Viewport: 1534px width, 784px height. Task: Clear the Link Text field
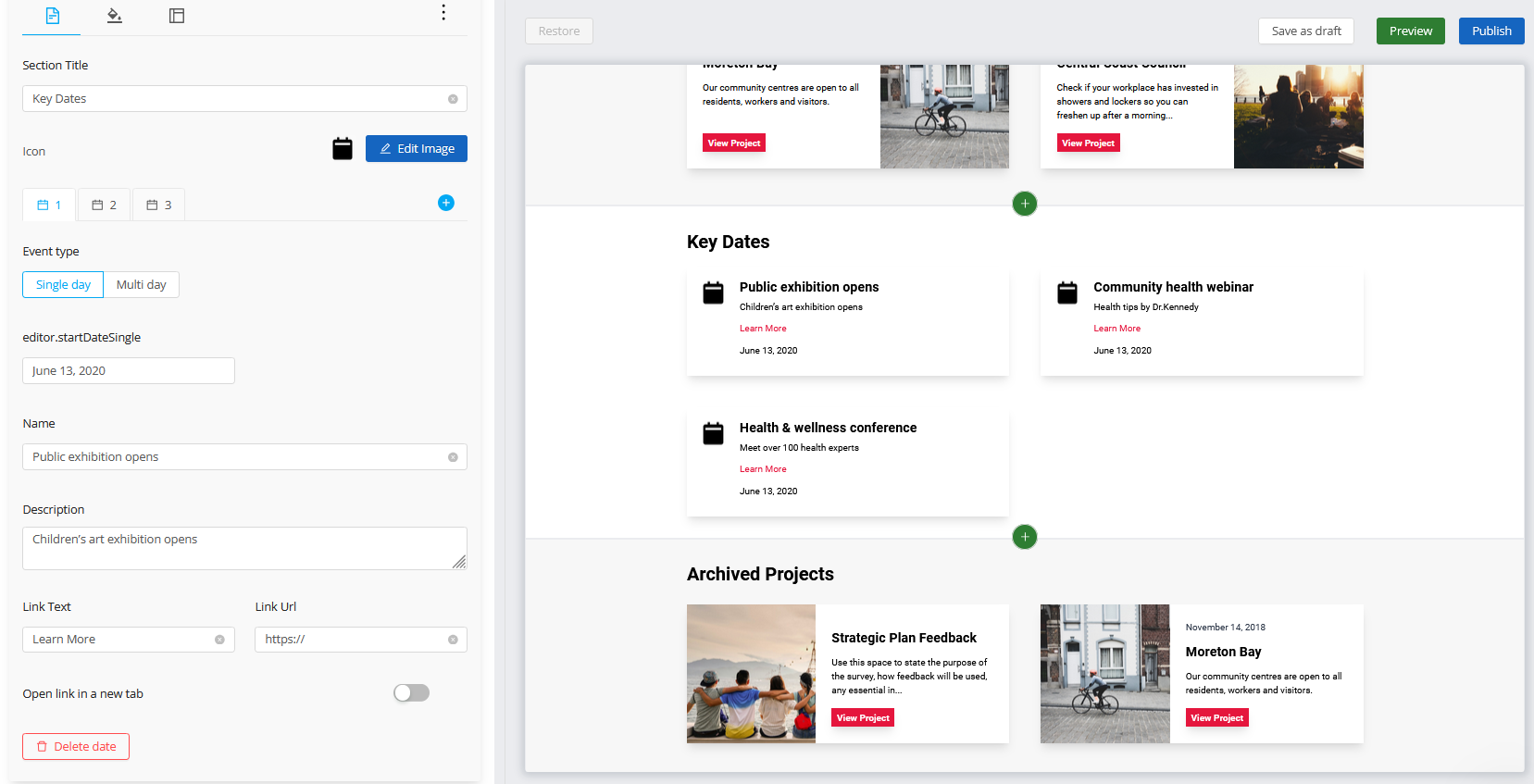coord(219,640)
